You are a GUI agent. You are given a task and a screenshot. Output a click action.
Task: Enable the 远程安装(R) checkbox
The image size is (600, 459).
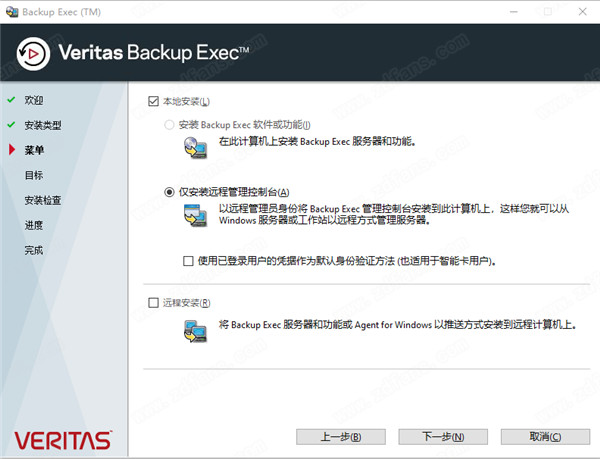tap(153, 303)
